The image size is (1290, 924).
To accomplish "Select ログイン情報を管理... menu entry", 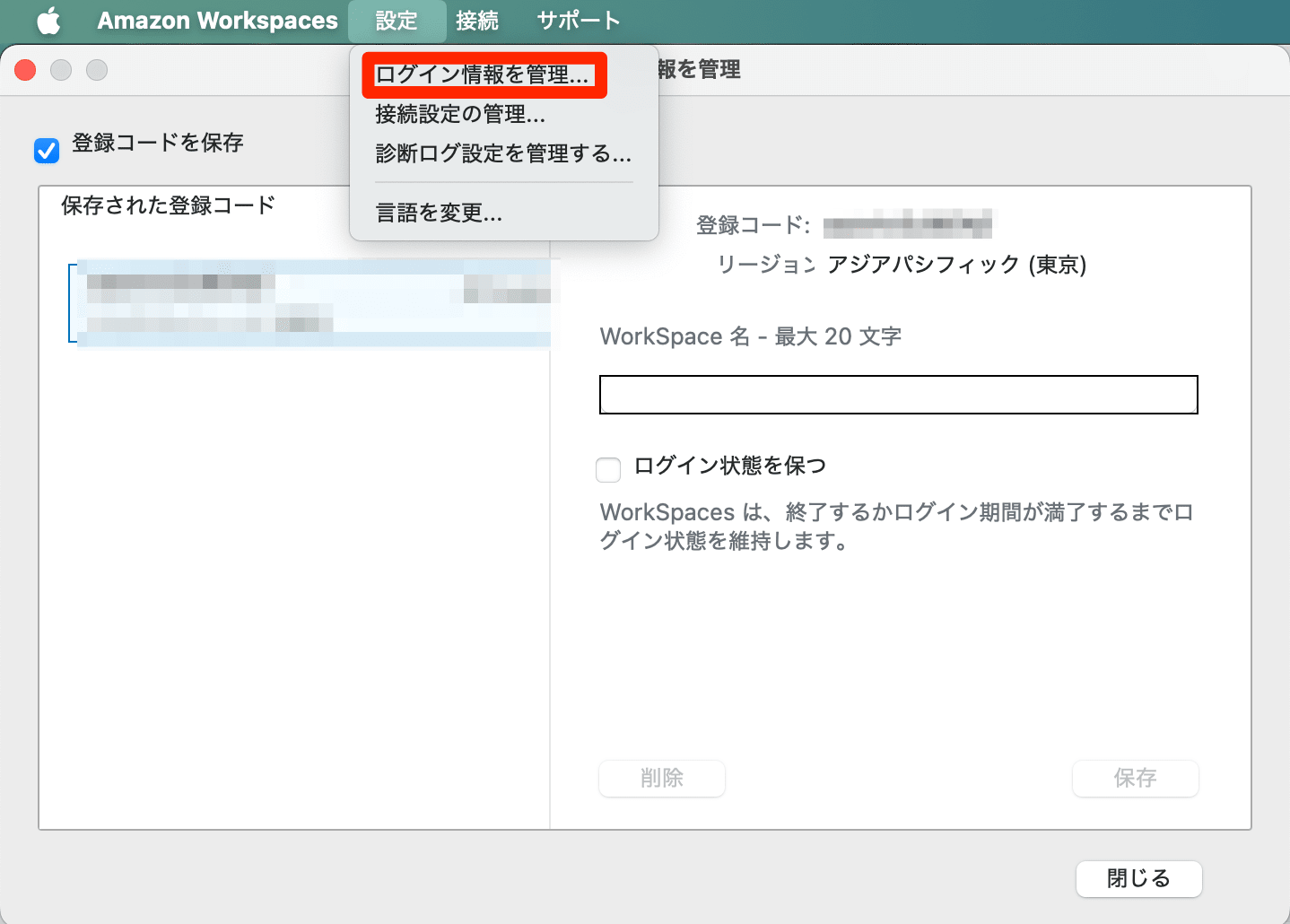I will coord(484,74).
